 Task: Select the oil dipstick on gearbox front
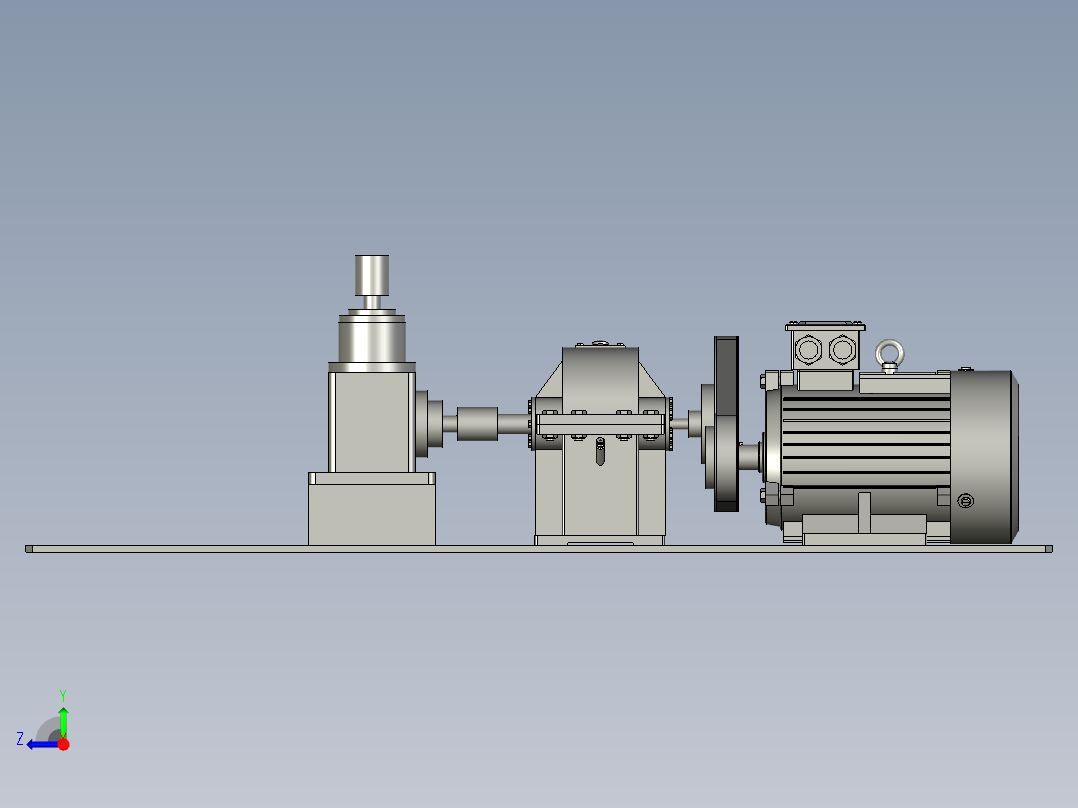(x=600, y=451)
